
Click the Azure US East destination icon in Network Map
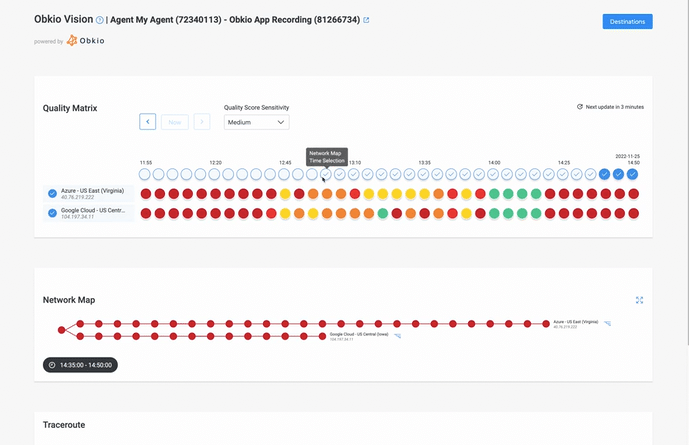coord(607,324)
